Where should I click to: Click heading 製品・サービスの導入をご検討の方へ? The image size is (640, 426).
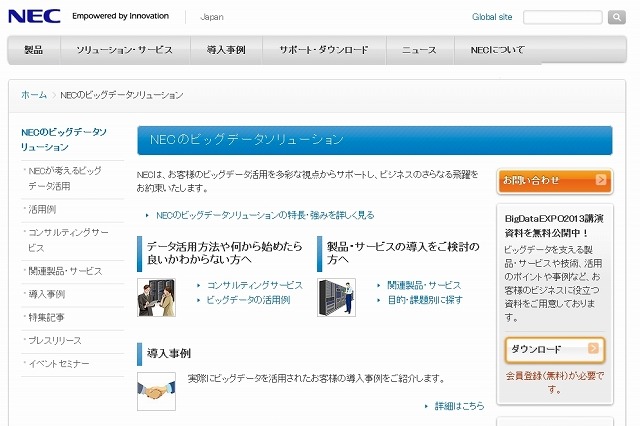coord(403,253)
